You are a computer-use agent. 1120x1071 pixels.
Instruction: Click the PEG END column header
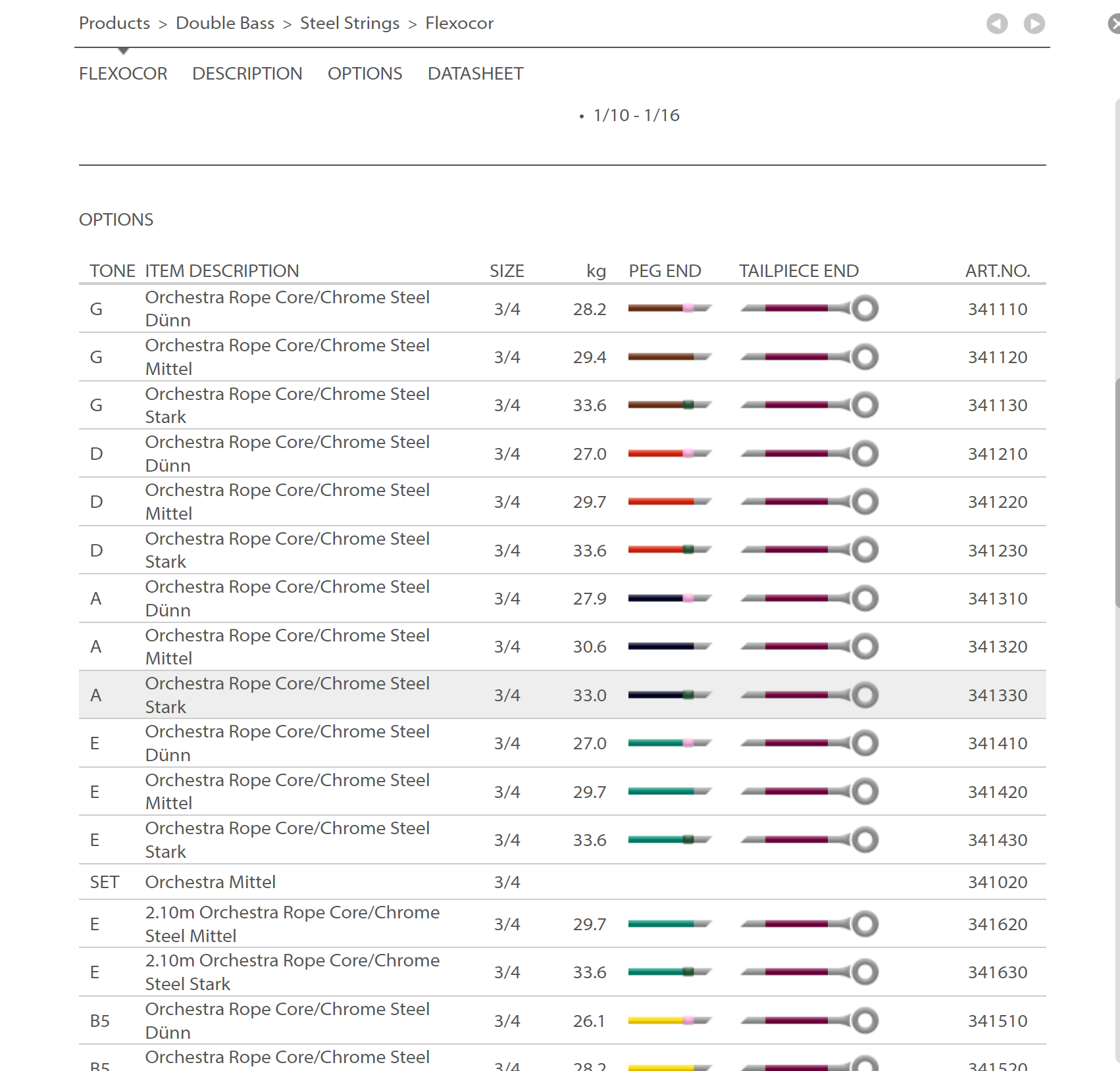click(x=665, y=271)
